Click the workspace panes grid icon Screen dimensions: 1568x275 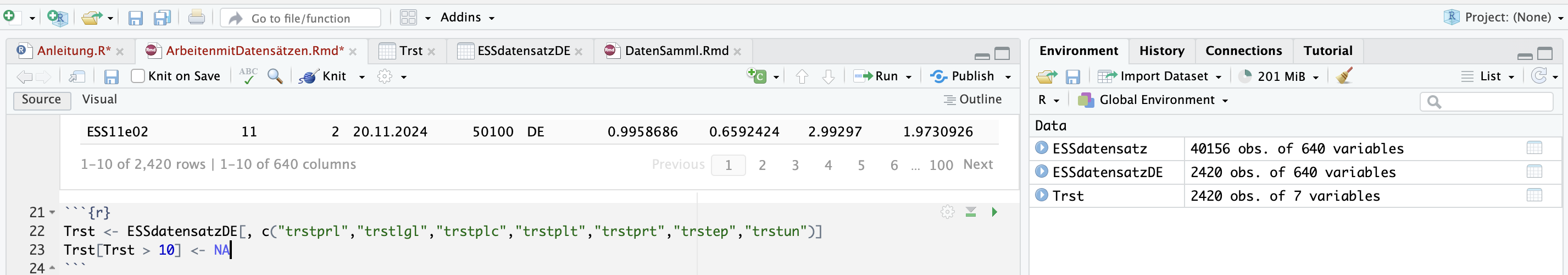[x=408, y=18]
